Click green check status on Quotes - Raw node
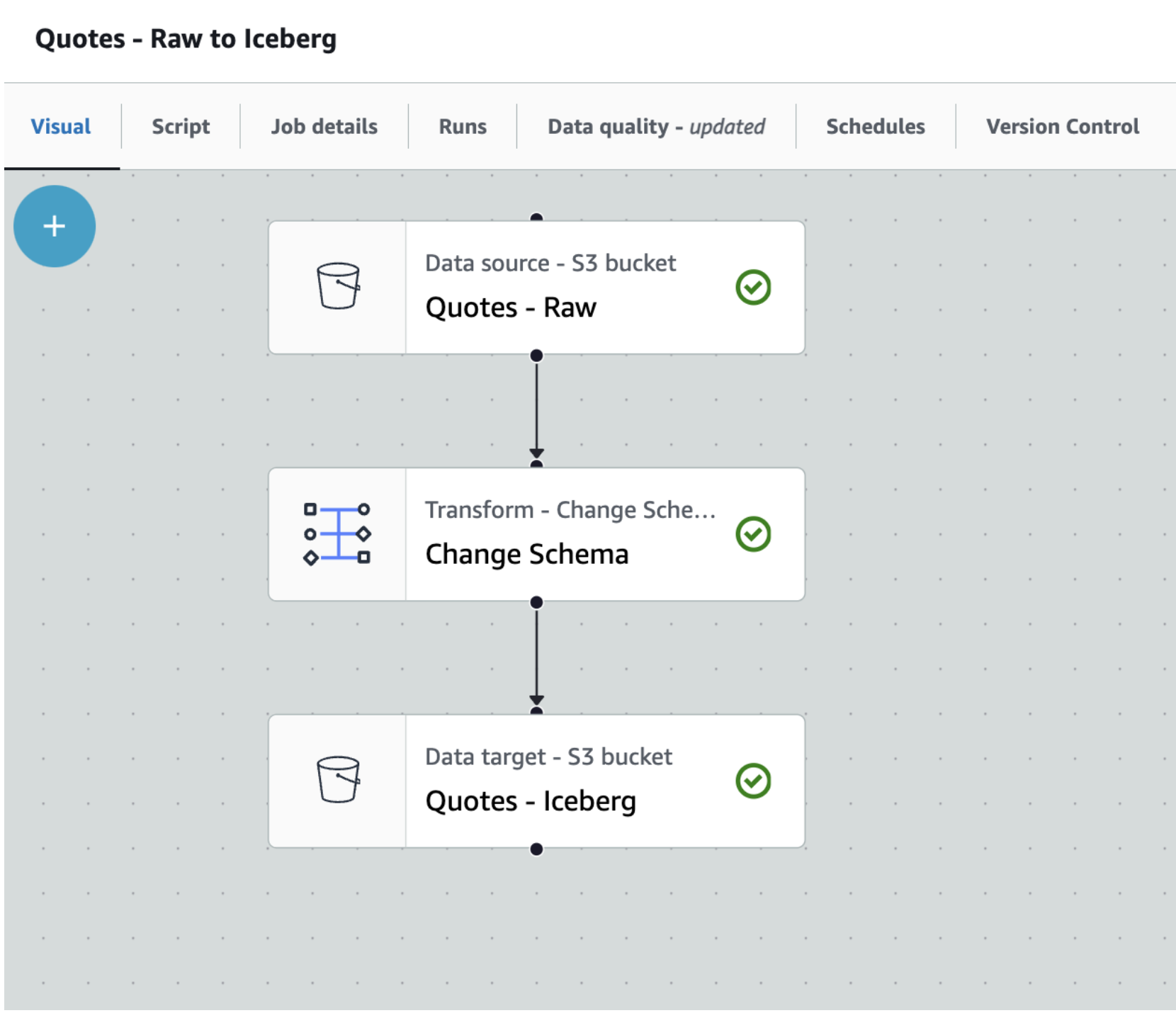 point(752,287)
